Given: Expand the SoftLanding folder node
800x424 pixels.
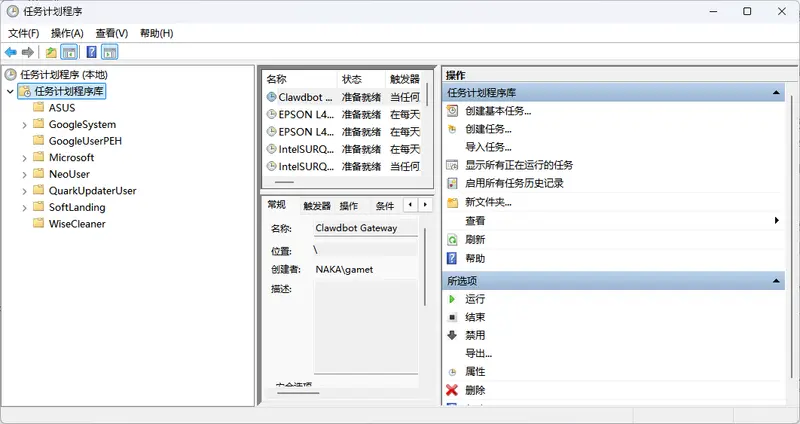Looking at the screenshot, I should click(24, 208).
